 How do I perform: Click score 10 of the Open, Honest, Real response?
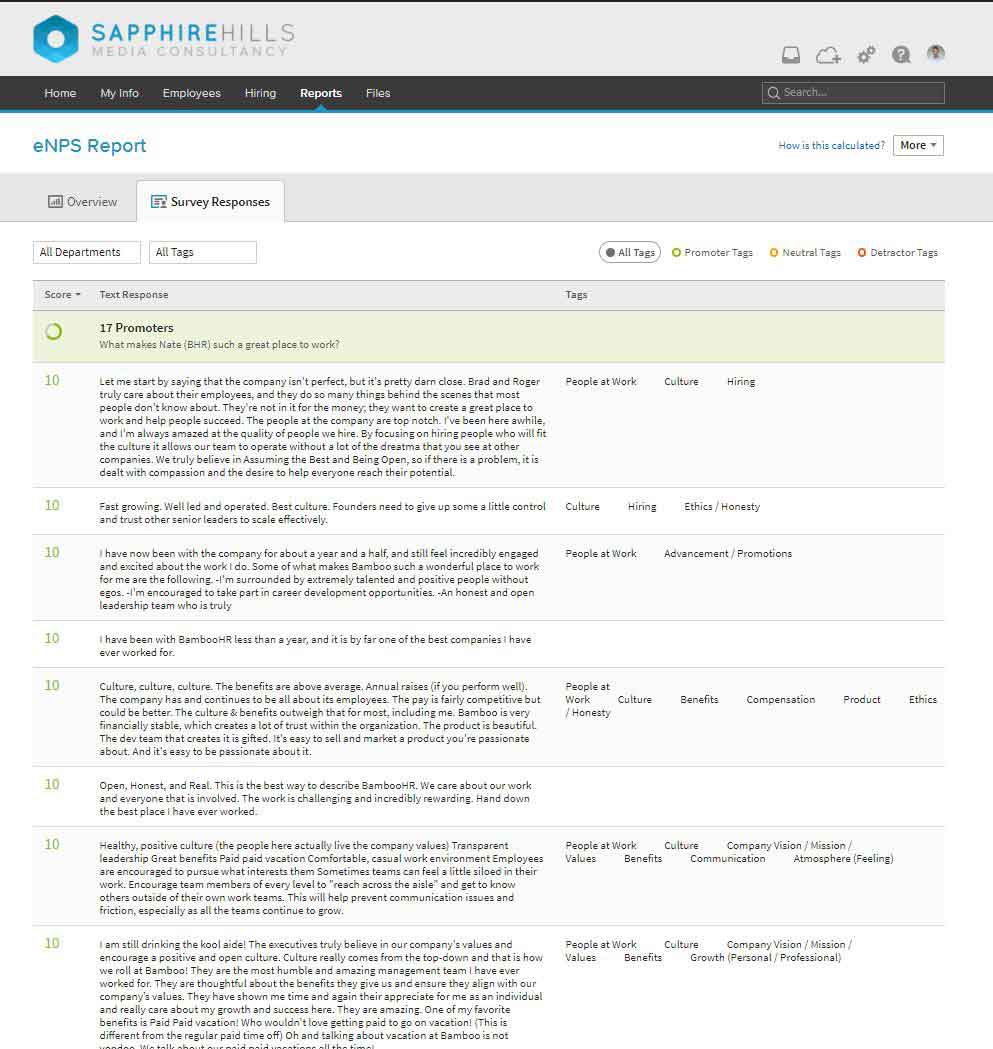[52, 784]
